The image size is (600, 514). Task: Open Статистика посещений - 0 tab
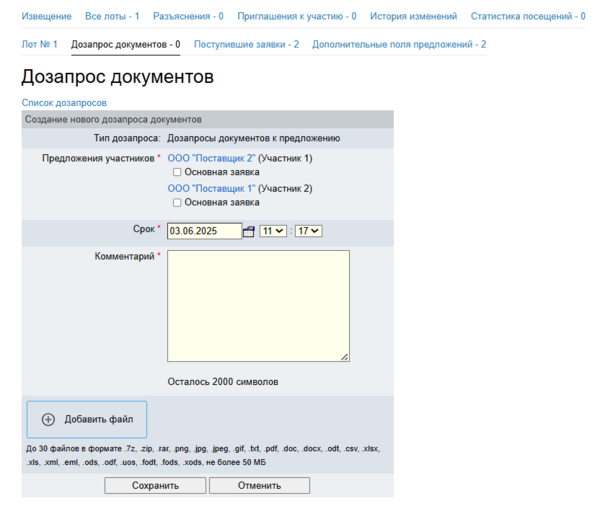point(528,16)
